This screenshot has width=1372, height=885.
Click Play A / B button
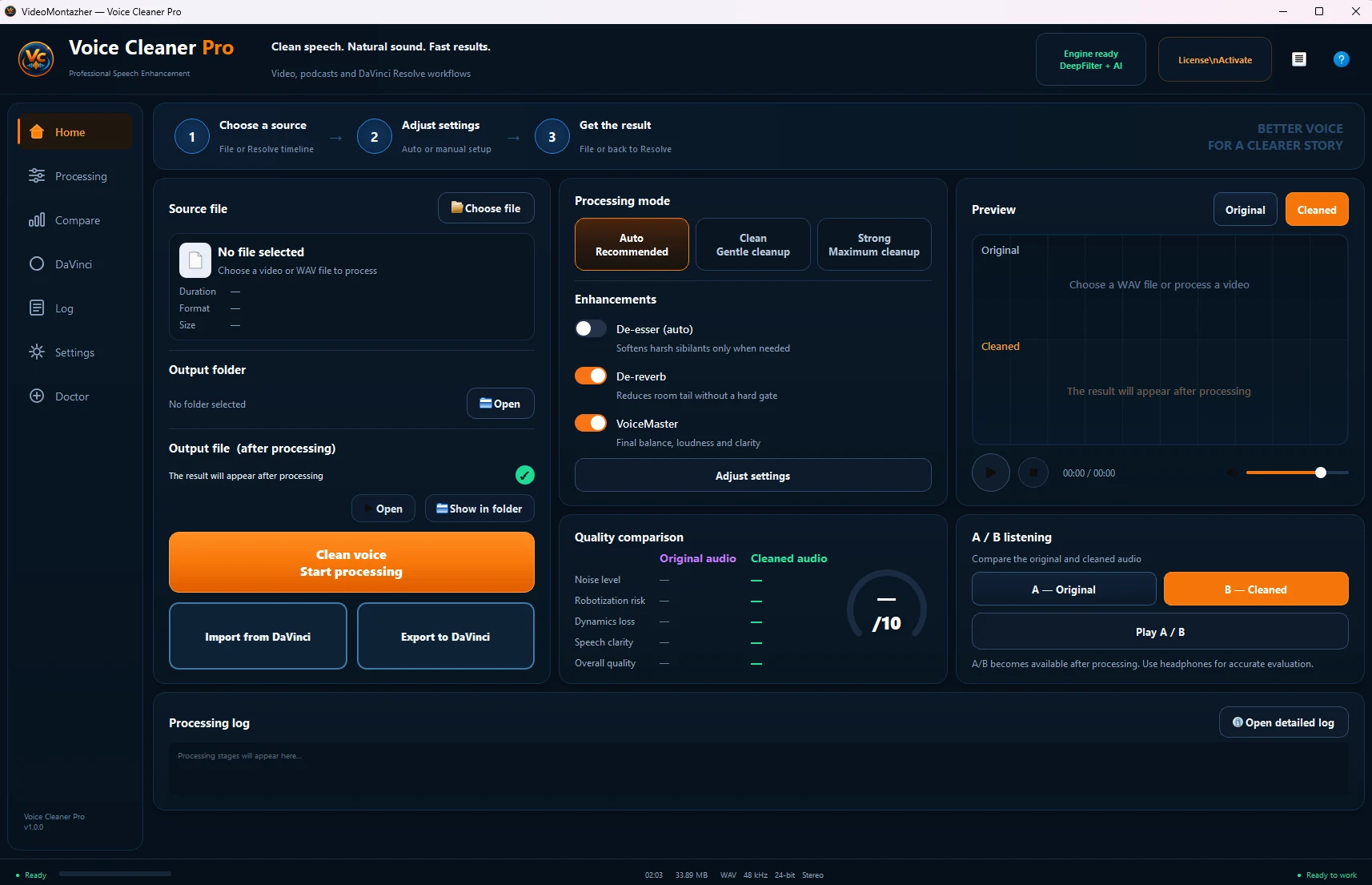(1160, 632)
